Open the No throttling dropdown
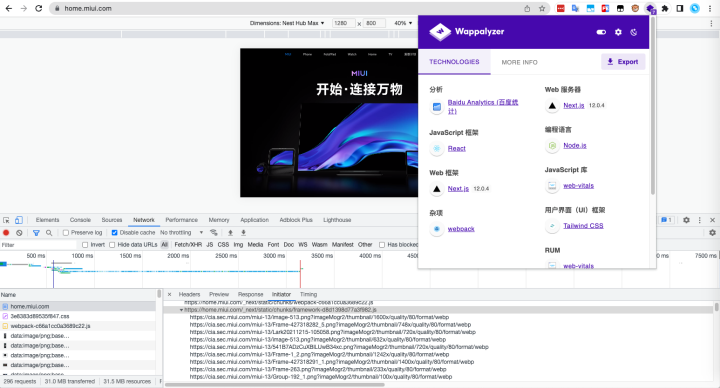The width and height of the screenshot is (720, 388). pos(181,233)
